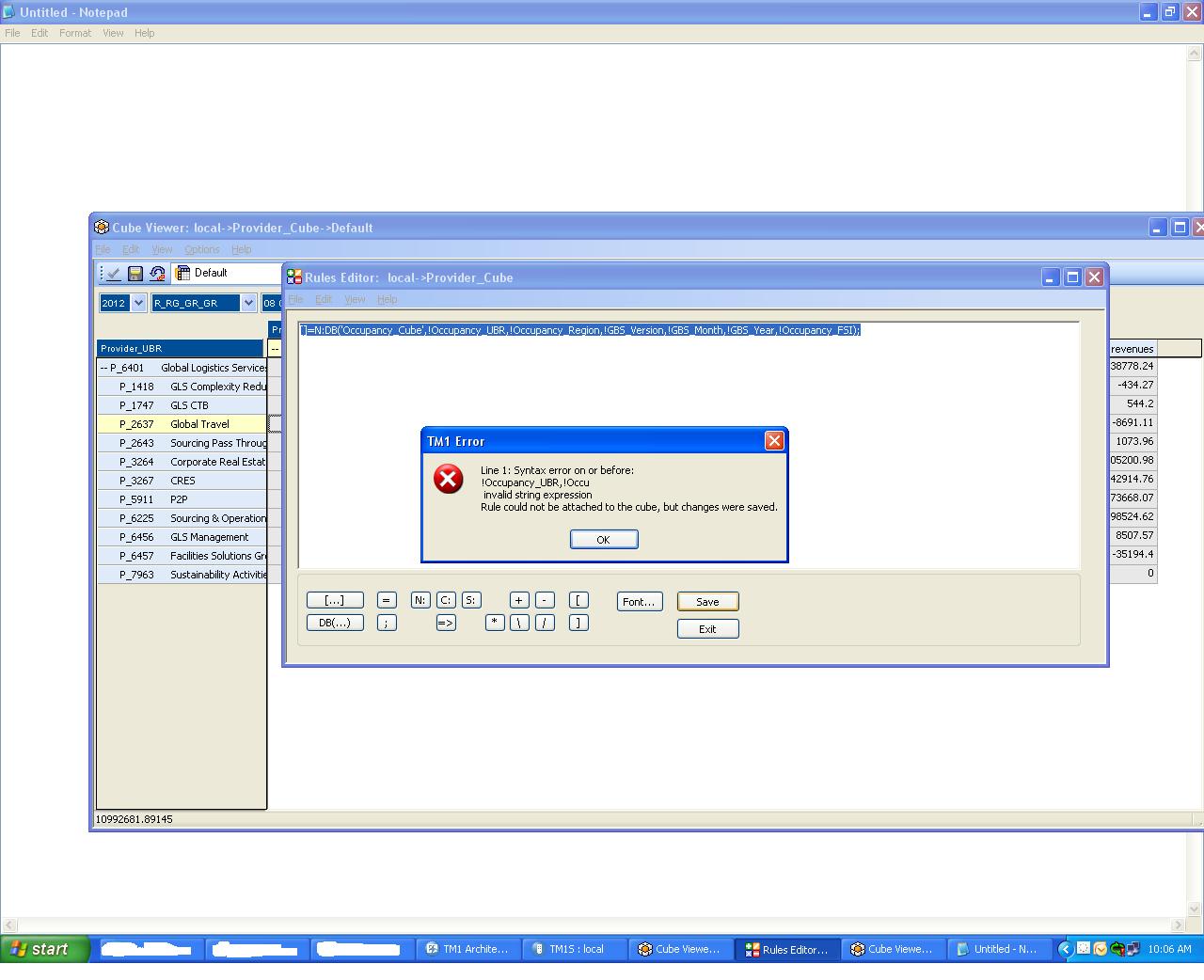The height and width of the screenshot is (980, 1204).
Task: Select row P_3267 CRES
Action: tap(182, 481)
